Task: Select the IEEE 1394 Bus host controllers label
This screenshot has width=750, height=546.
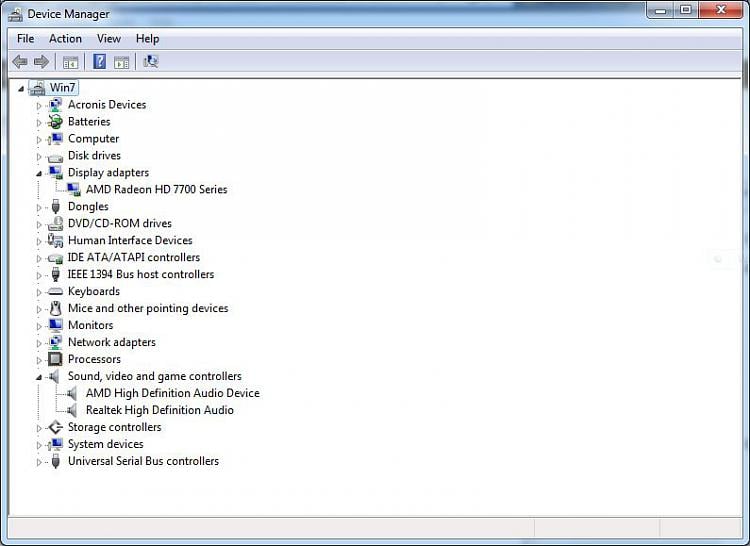Action: (x=141, y=274)
